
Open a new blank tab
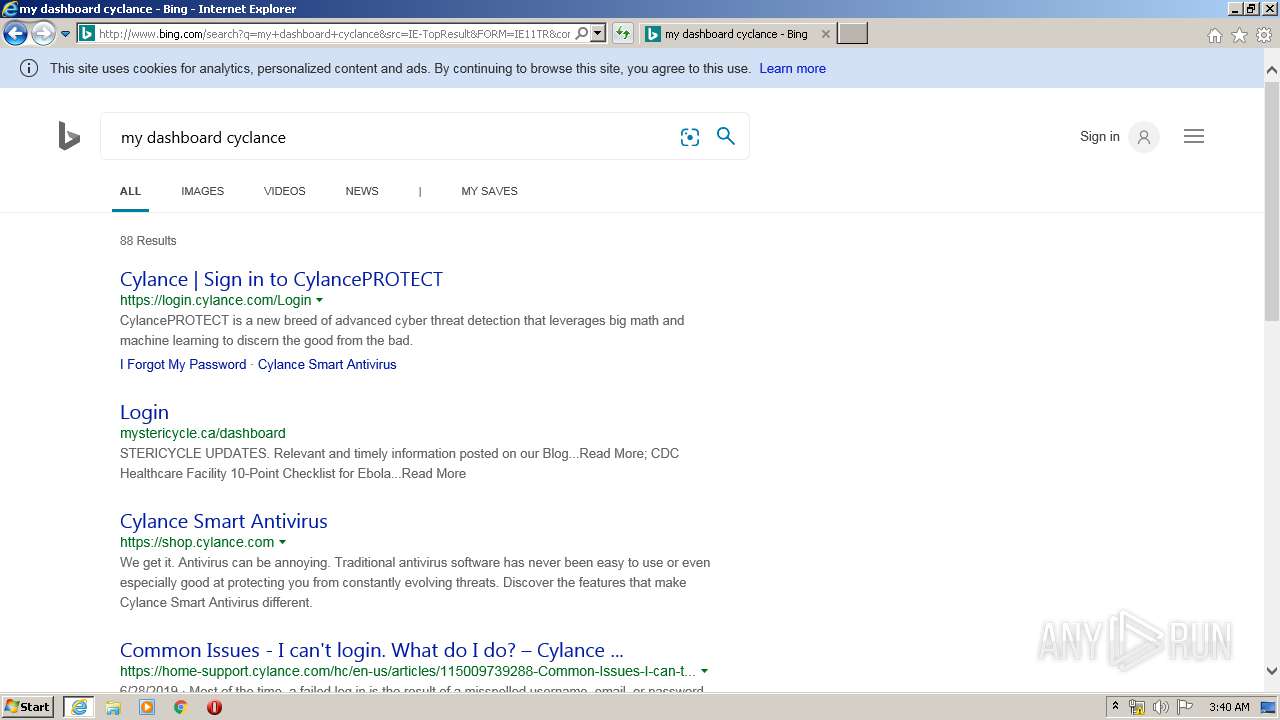pyautogui.click(x=852, y=34)
